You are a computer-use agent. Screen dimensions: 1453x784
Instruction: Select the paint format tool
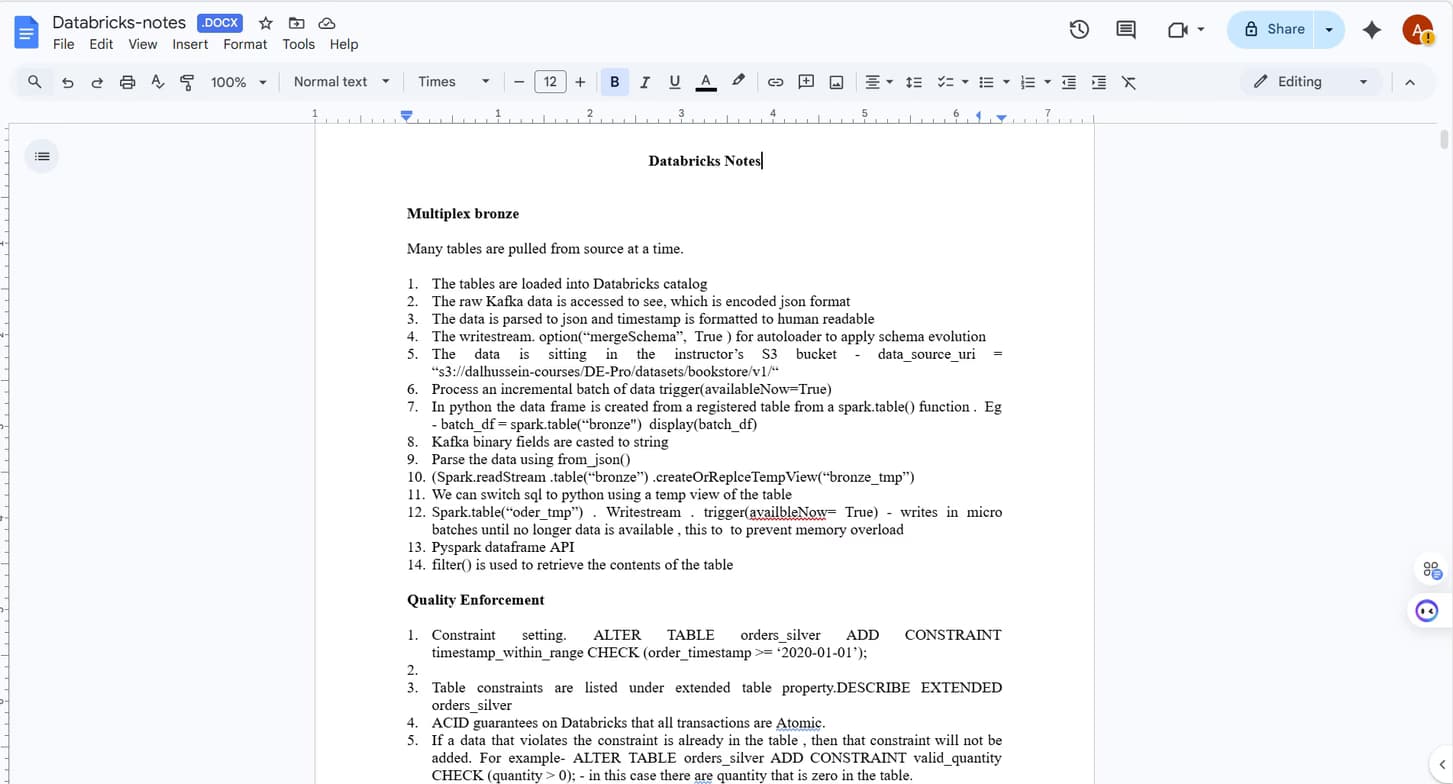point(187,82)
